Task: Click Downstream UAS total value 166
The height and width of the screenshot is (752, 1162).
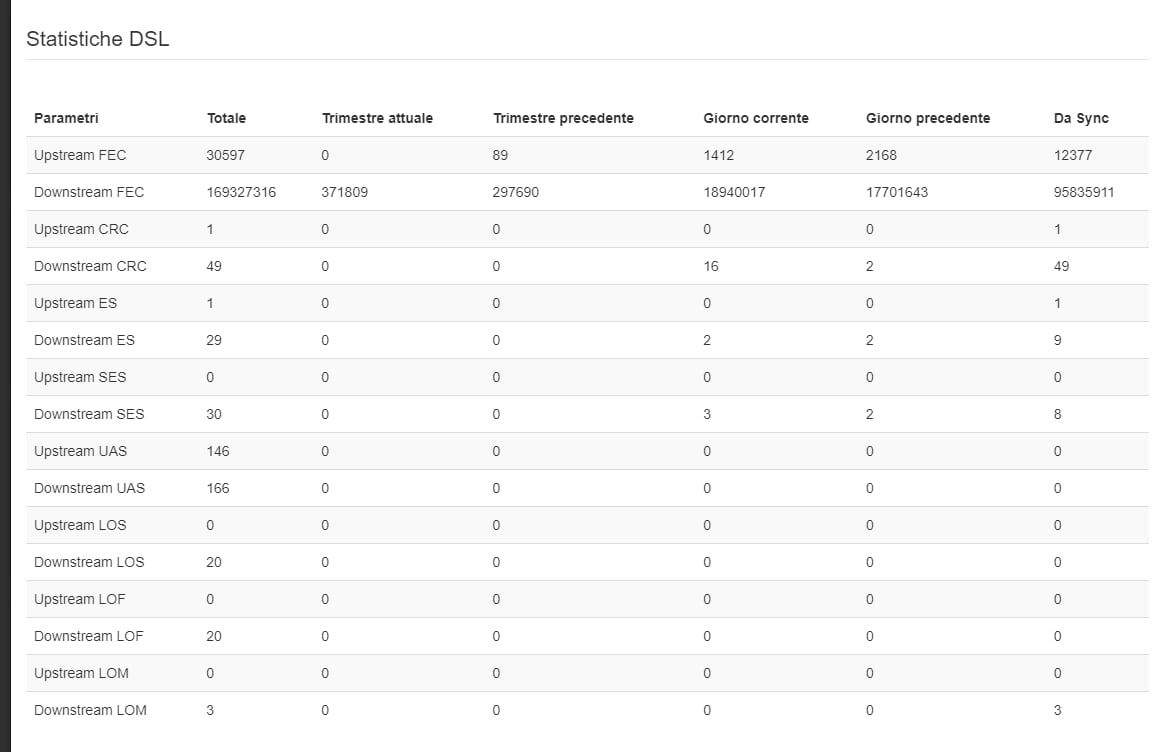Action: pos(218,488)
